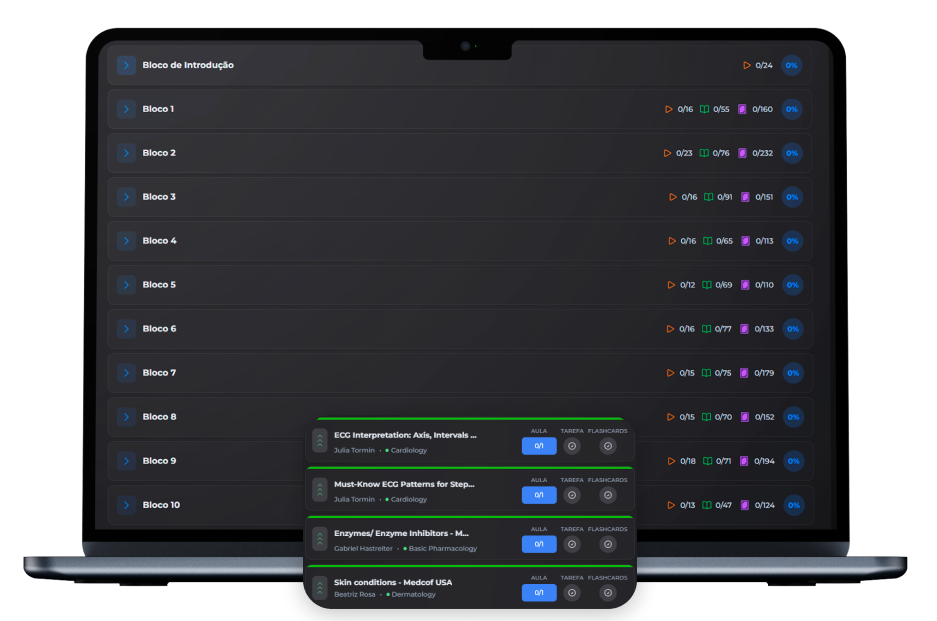Click the 0% progress circle for Bloco 1
The height and width of the screenshot is (621, 937).
pos(792,109)
